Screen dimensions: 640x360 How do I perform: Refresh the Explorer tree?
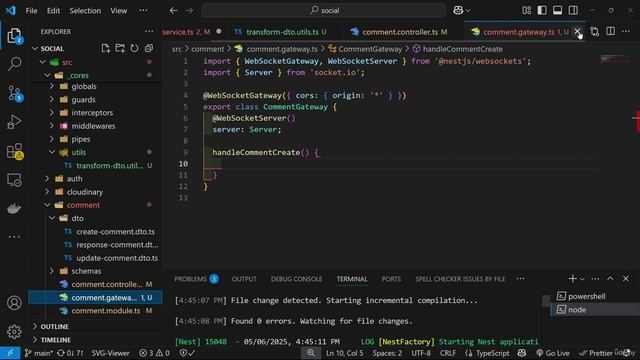coord(134,48)
